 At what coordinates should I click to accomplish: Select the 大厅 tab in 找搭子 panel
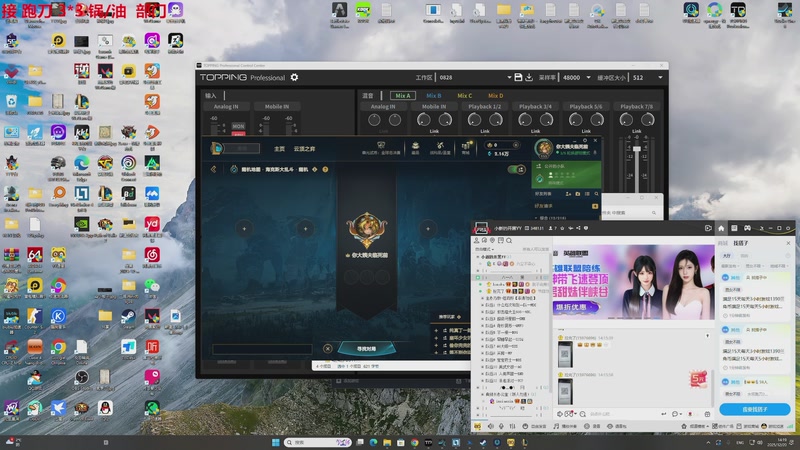727,256
